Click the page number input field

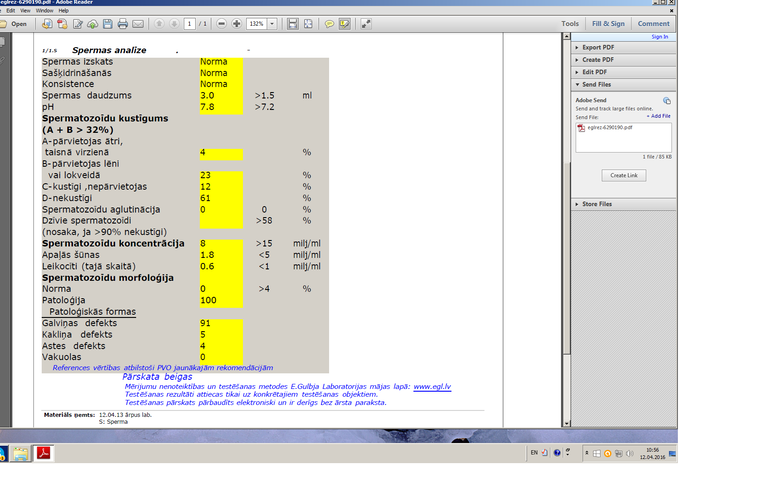(189, 23)
